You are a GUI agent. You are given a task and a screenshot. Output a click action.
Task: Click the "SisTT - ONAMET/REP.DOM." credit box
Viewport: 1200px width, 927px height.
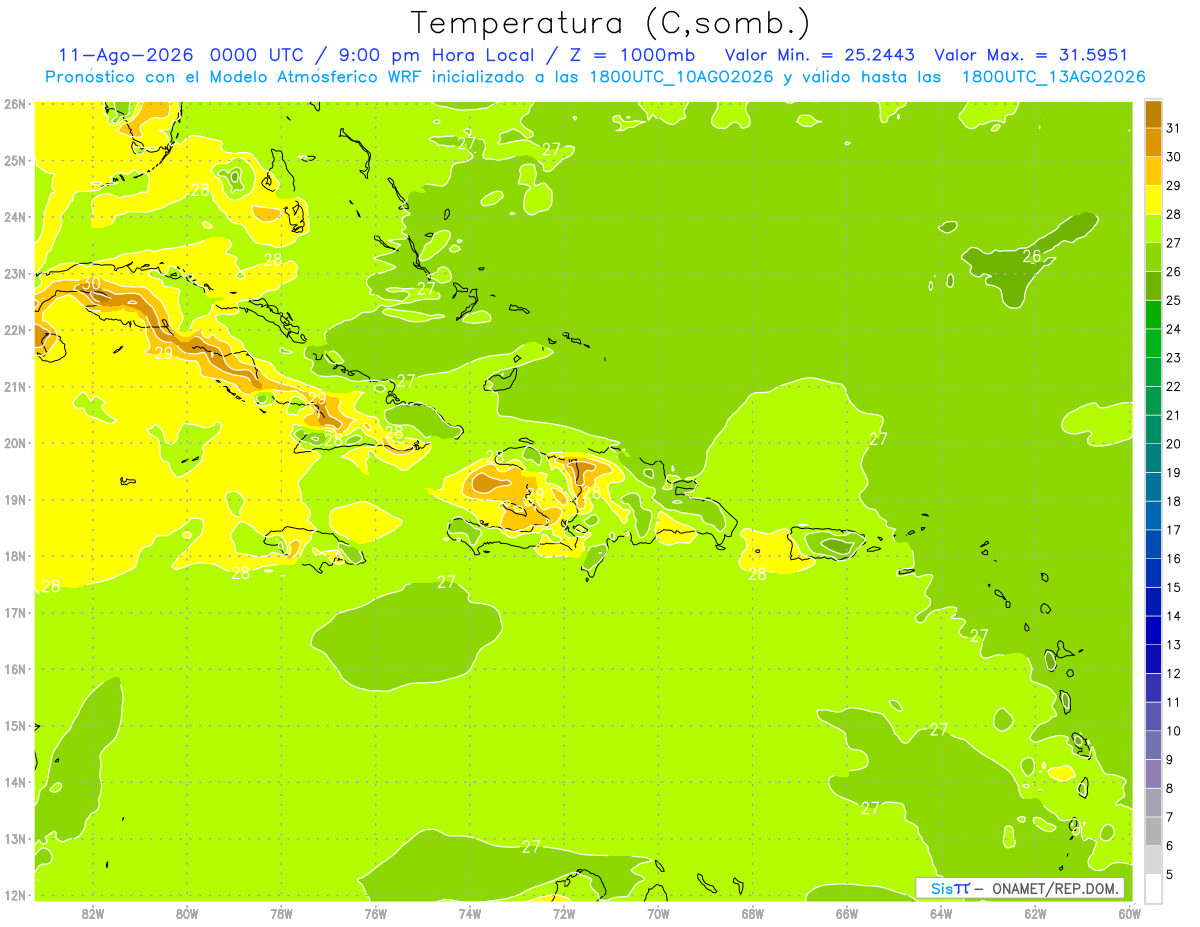[x=1021, y=888]
